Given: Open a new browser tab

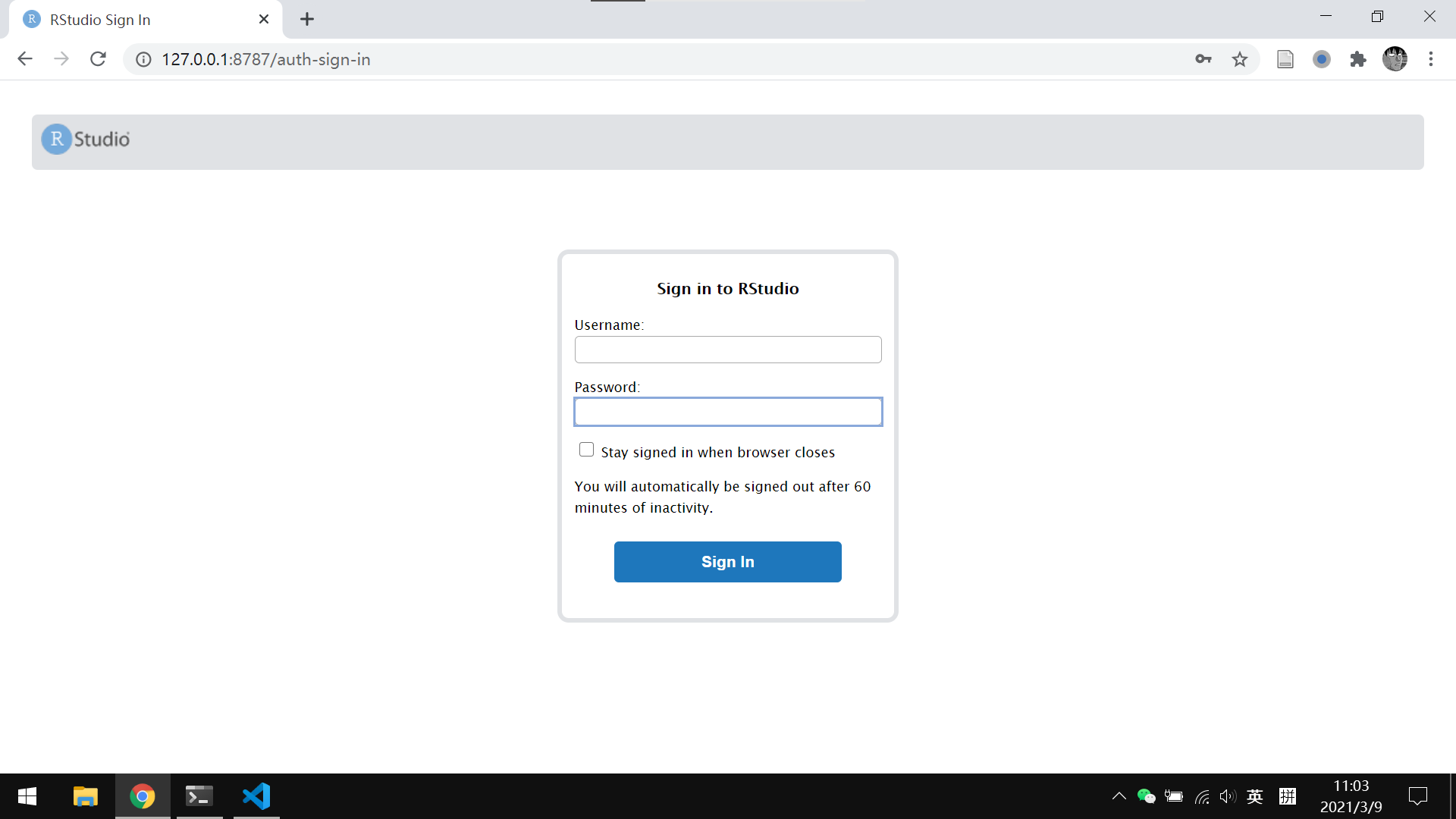Looking at the screenshot, I should [307, 20].
